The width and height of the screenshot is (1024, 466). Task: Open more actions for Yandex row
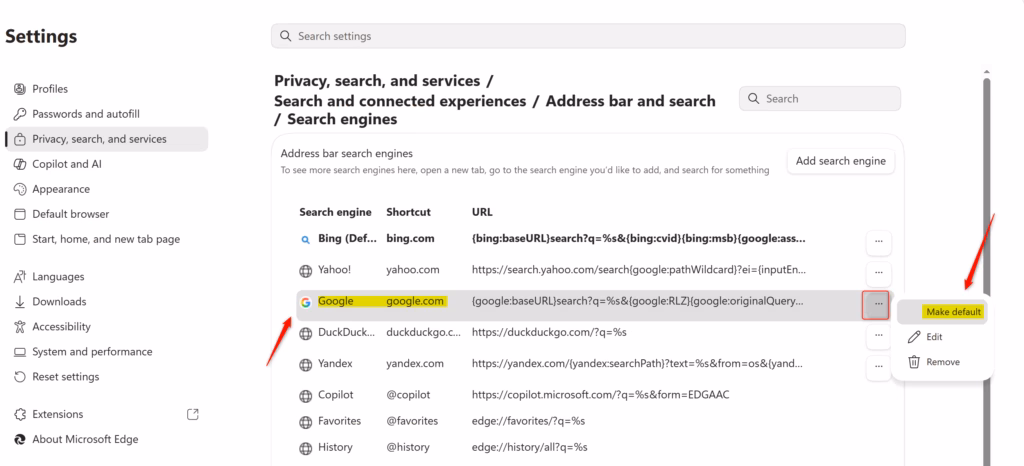click(x=878, y=367)
